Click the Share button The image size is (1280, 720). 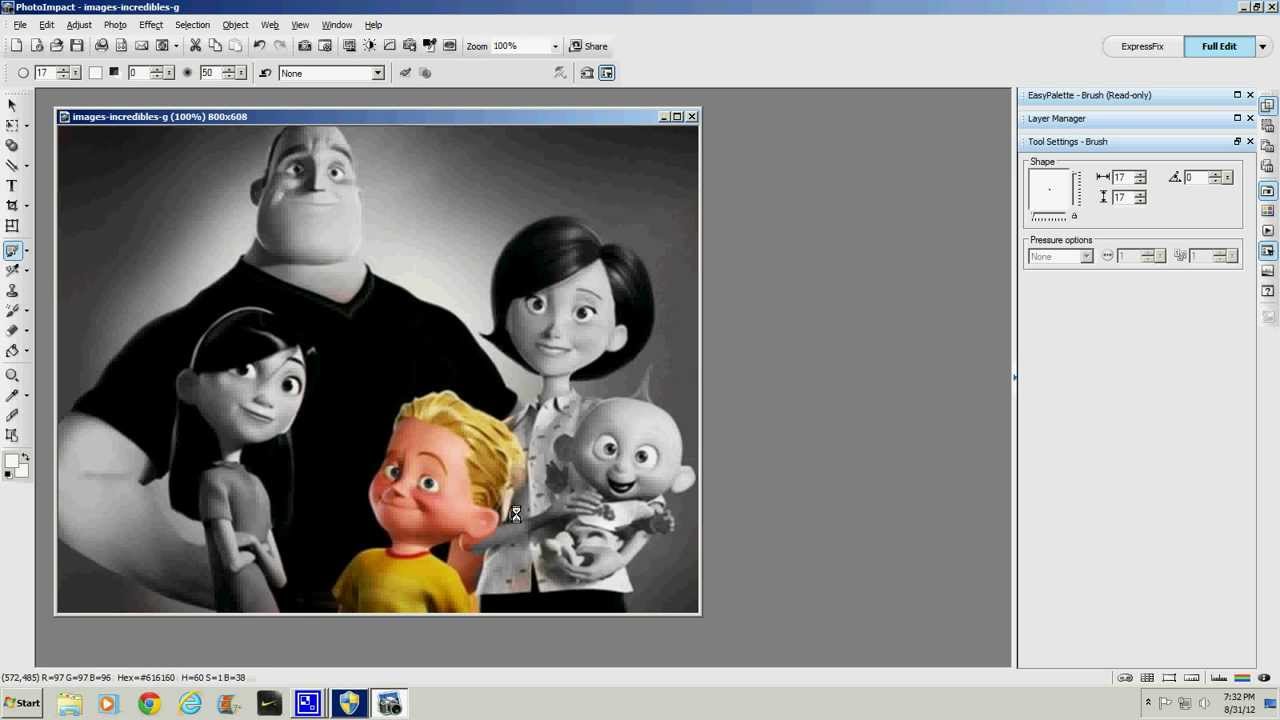[x=589, y=46]
